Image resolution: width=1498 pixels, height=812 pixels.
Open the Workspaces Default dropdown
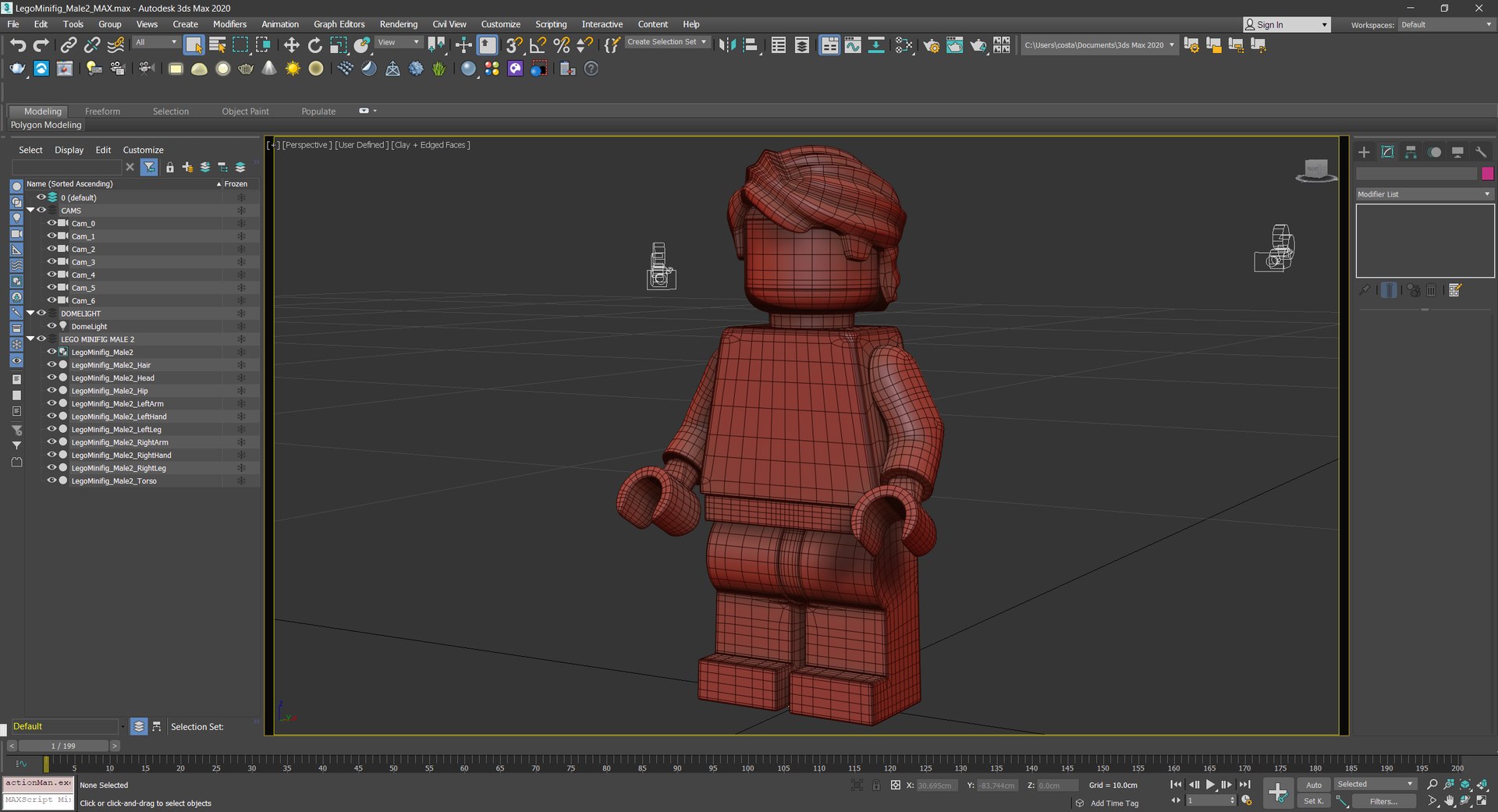point(1446,25)
